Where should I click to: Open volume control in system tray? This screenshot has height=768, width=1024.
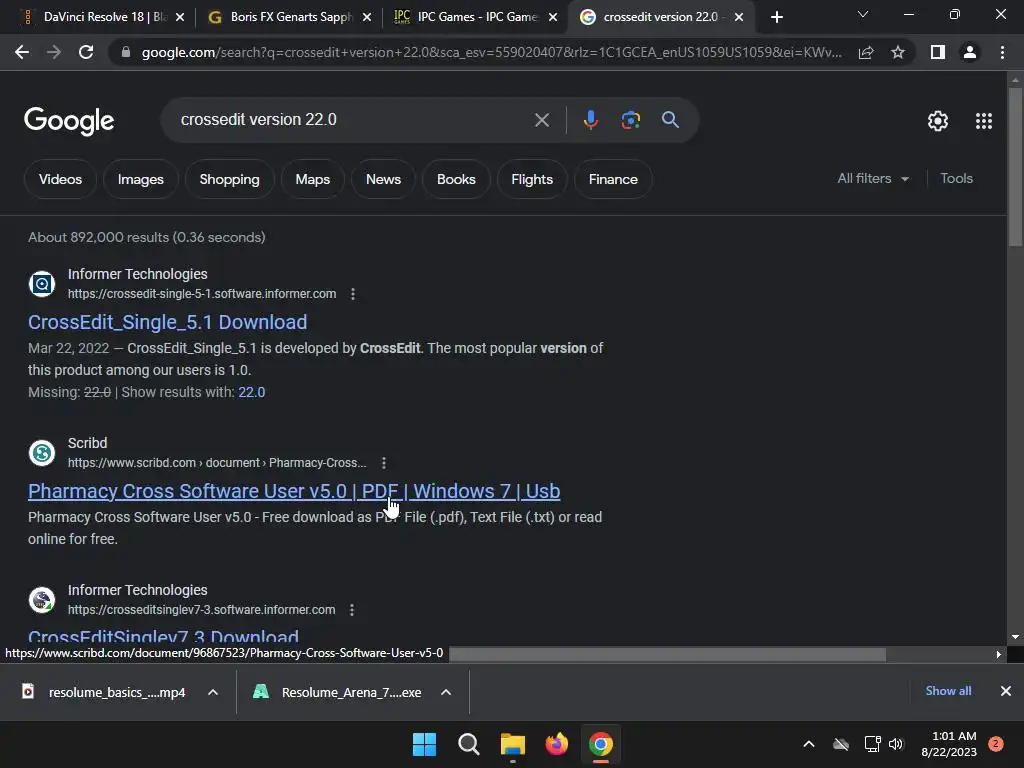point(896,744)
